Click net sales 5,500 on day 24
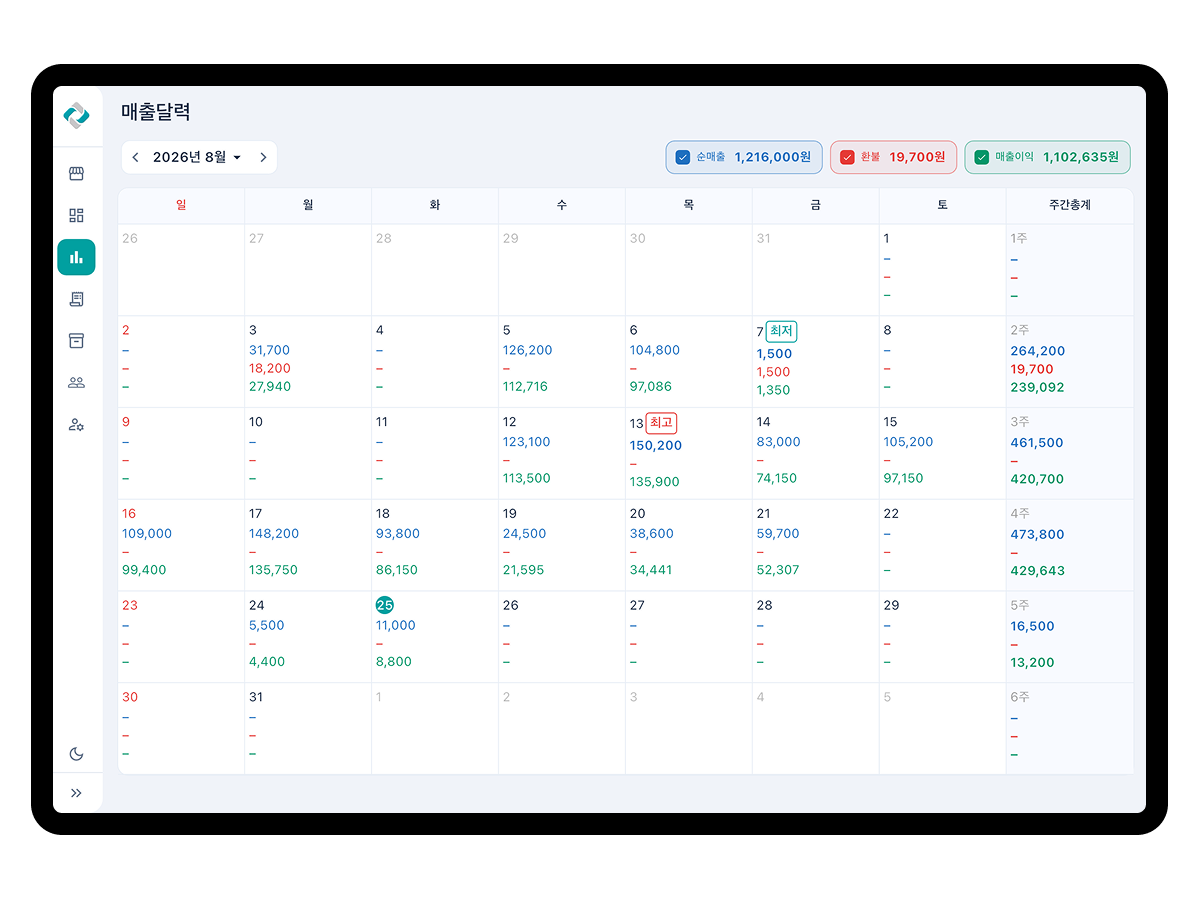The height and width of the screenshot is (900, 1200). coord(267,626)
